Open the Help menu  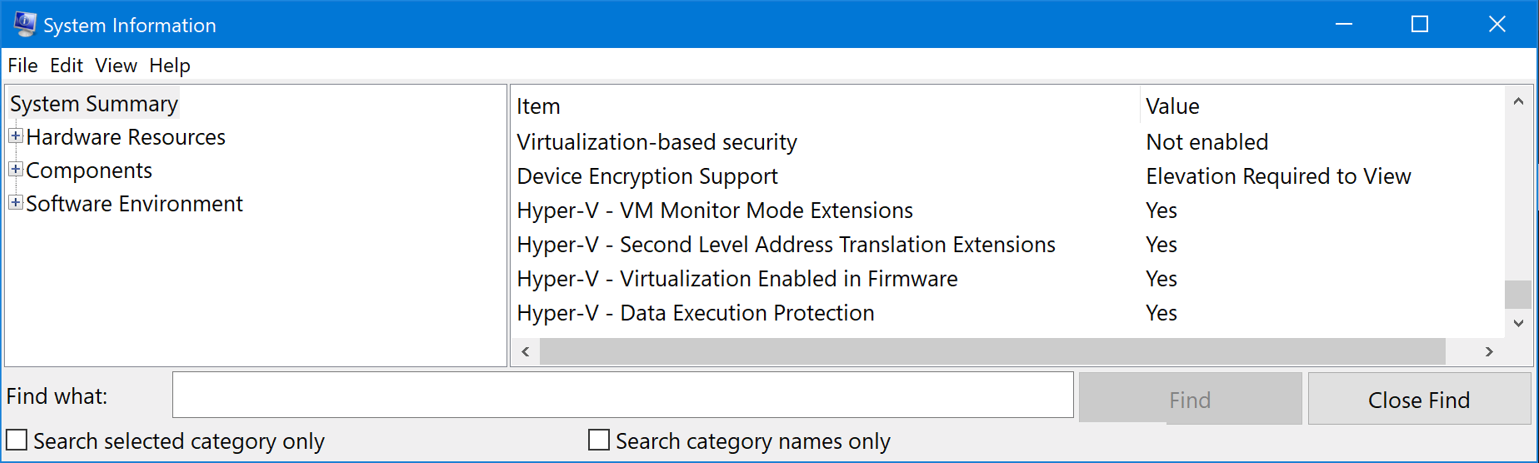[x=170, y=66]
